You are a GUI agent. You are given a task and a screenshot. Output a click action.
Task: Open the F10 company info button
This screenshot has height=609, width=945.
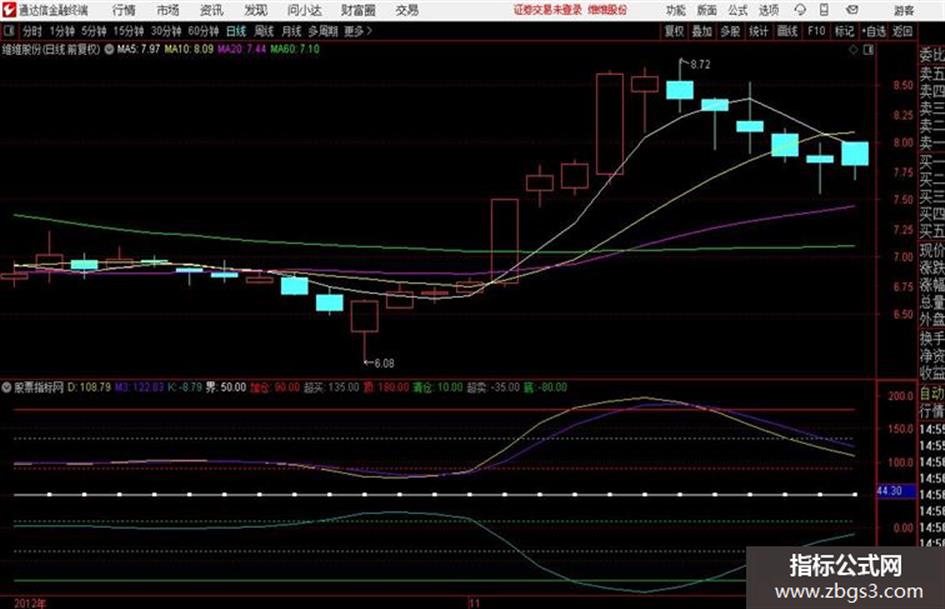pyautogui.click(x=816, y=31)
